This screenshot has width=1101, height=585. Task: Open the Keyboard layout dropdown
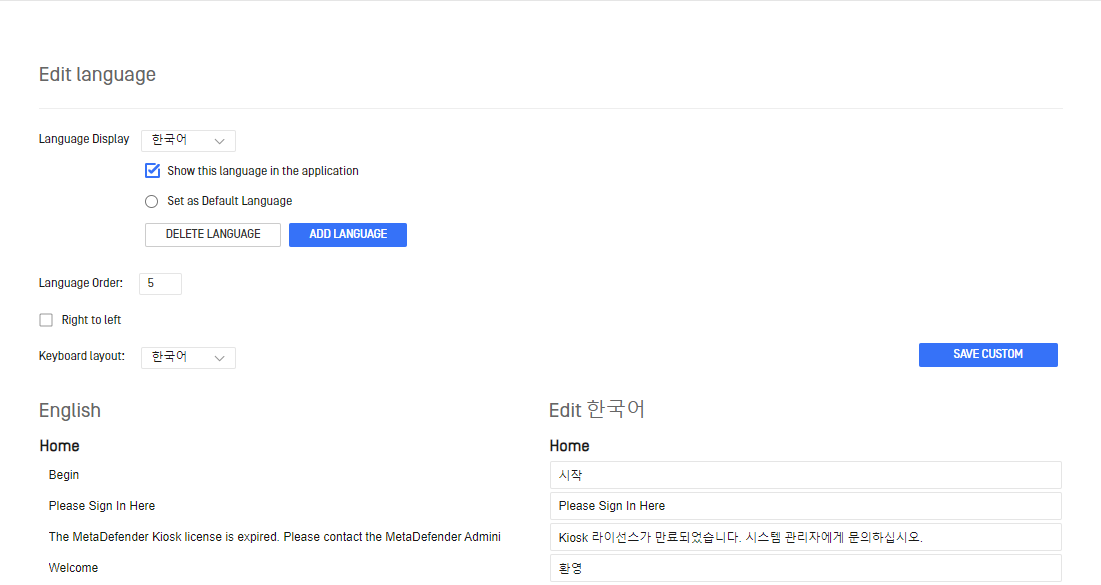[188, 357]
